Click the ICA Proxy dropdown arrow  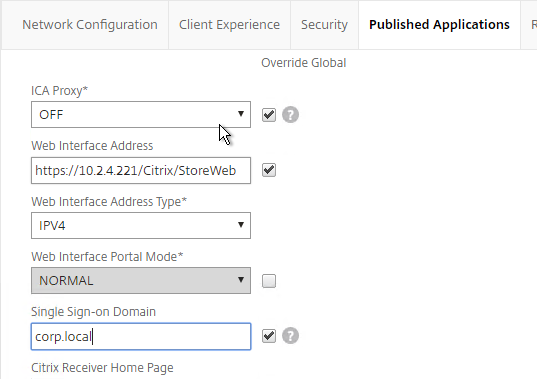241,114
